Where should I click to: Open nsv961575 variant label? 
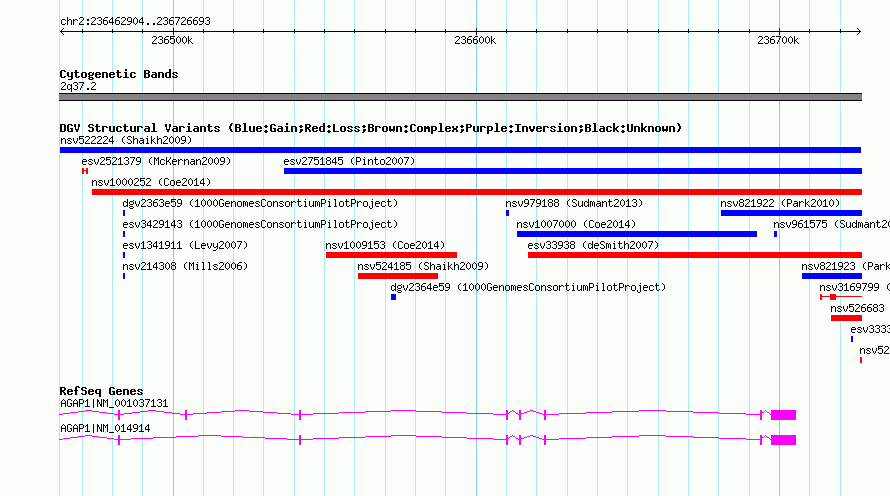(x=832, y=224)
